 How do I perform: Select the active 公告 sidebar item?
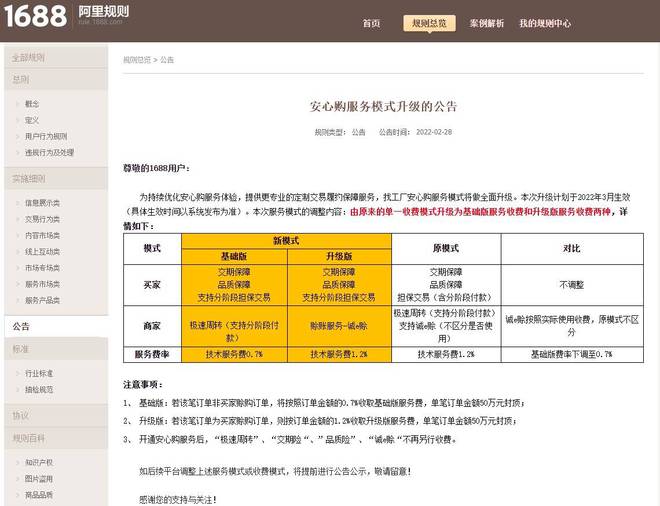(56, 326)
